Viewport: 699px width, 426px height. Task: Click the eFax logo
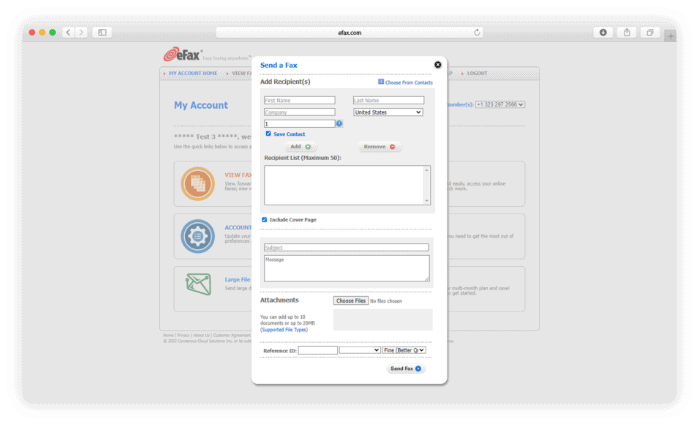click(x=183, y=54)
